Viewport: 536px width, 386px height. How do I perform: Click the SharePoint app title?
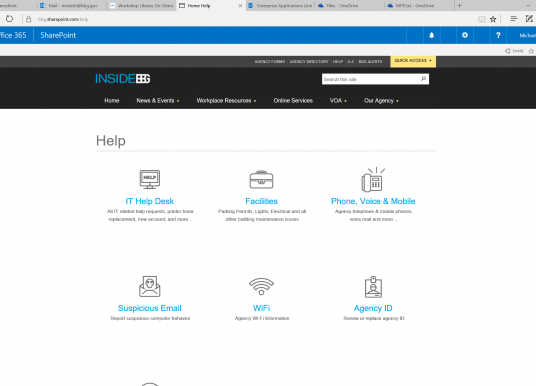click(x=58, y=35)
